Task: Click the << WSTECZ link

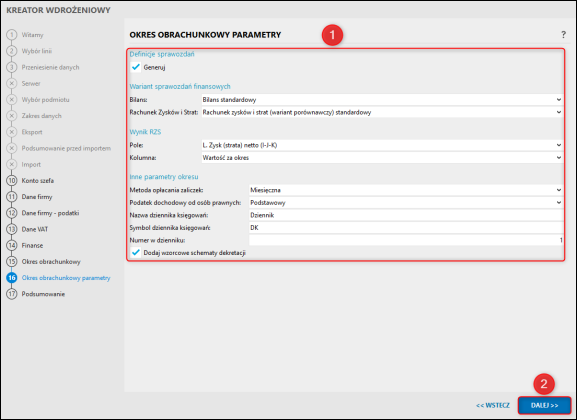Action: [x=493, y=405]
